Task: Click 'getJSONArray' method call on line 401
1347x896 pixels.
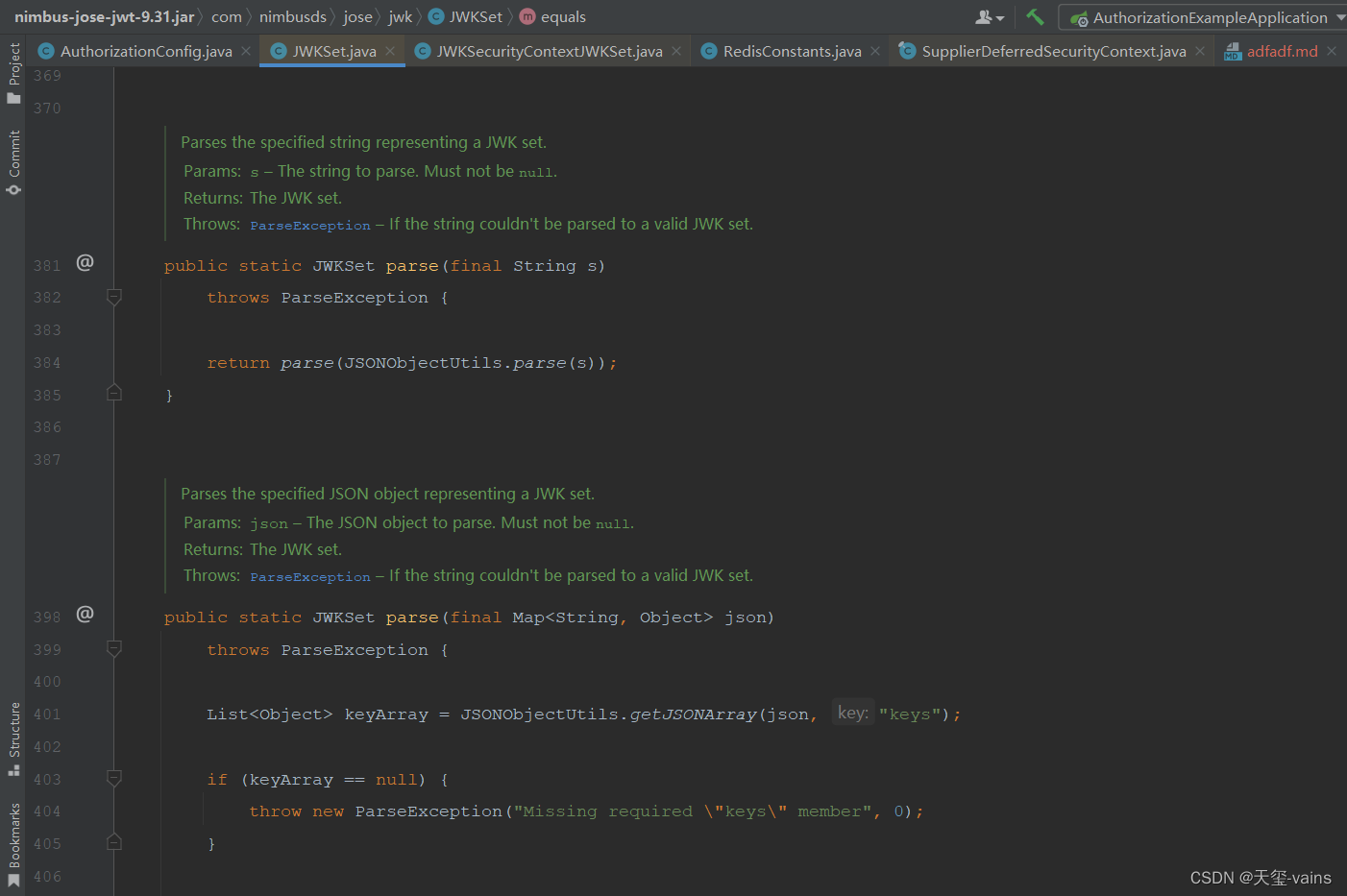Action: [x=694, y=714]
